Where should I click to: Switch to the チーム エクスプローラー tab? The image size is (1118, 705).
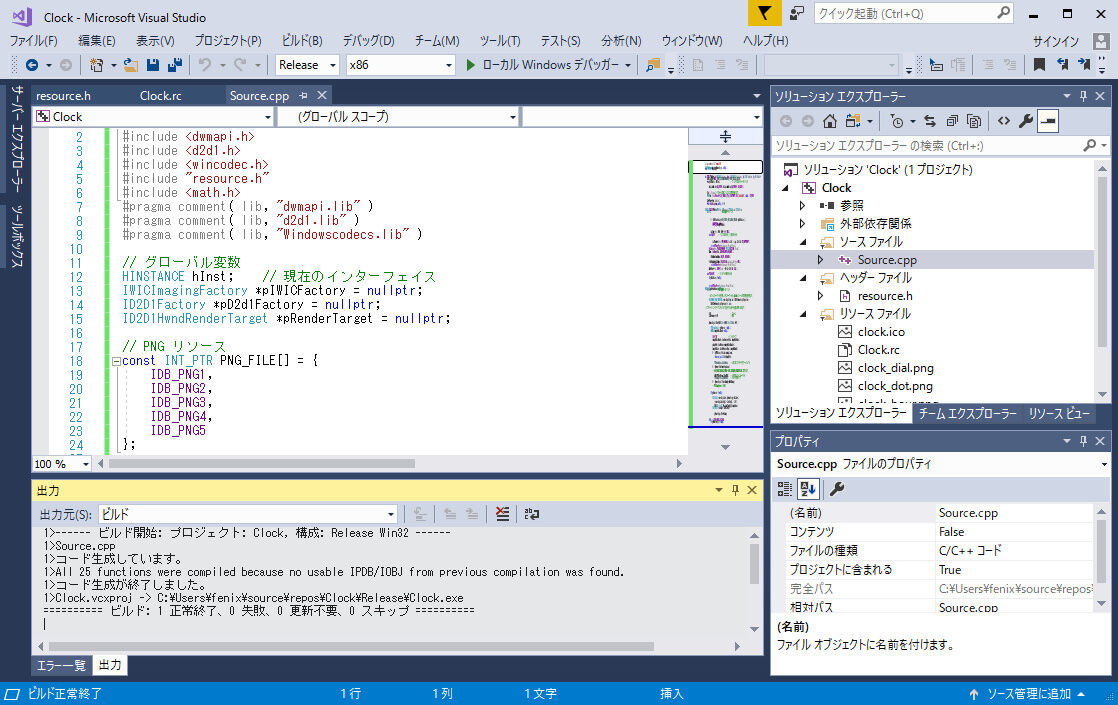[x=968, y=413]
